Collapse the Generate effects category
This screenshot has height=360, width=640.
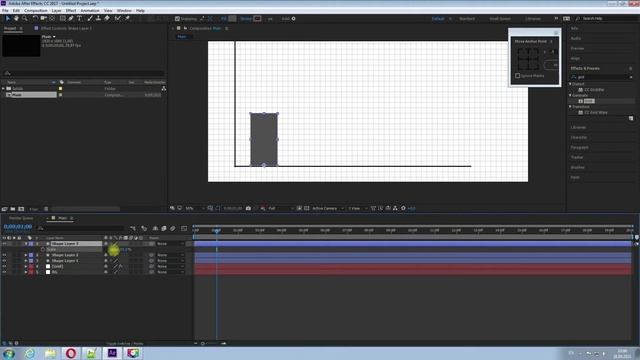[571, 95]
